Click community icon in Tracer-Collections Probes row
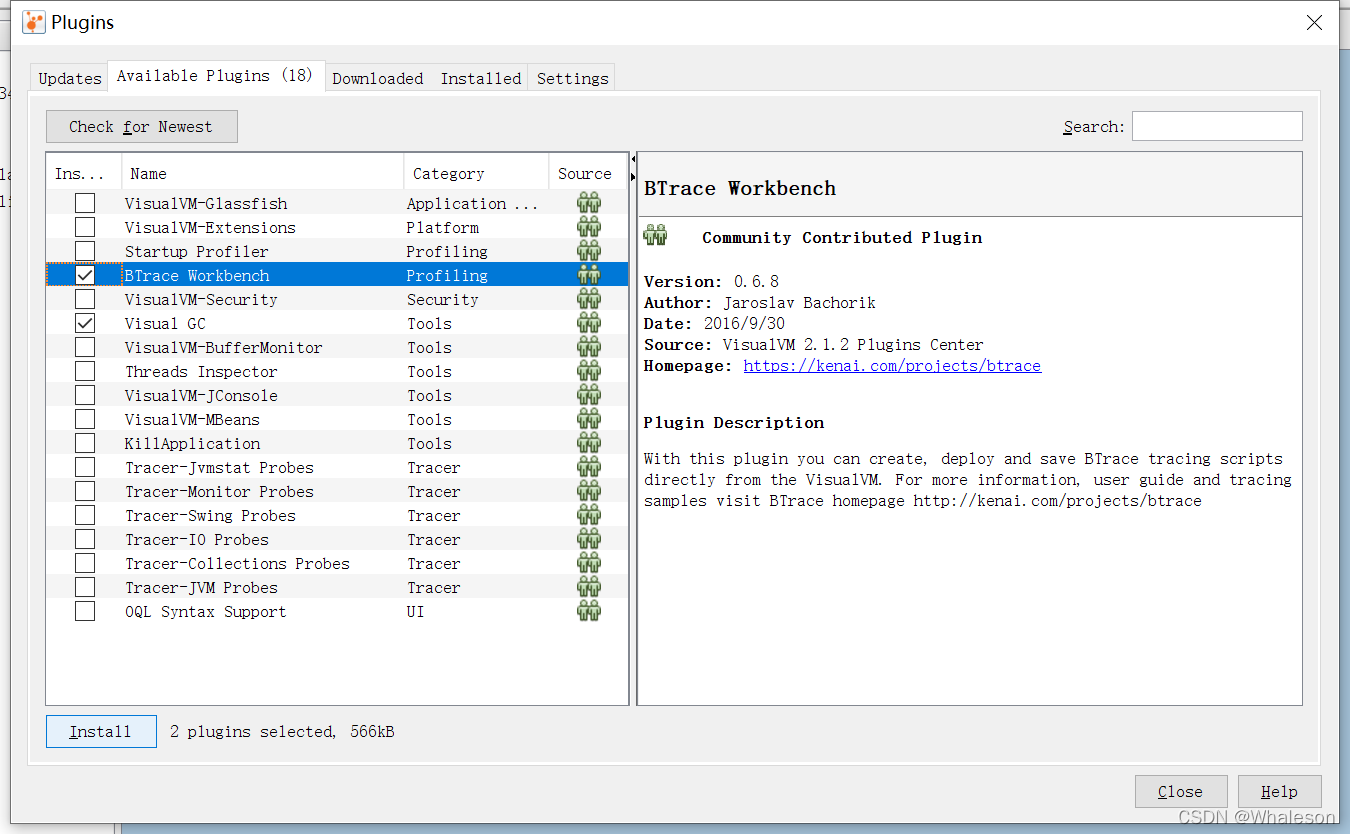 (x=589, y=563)
